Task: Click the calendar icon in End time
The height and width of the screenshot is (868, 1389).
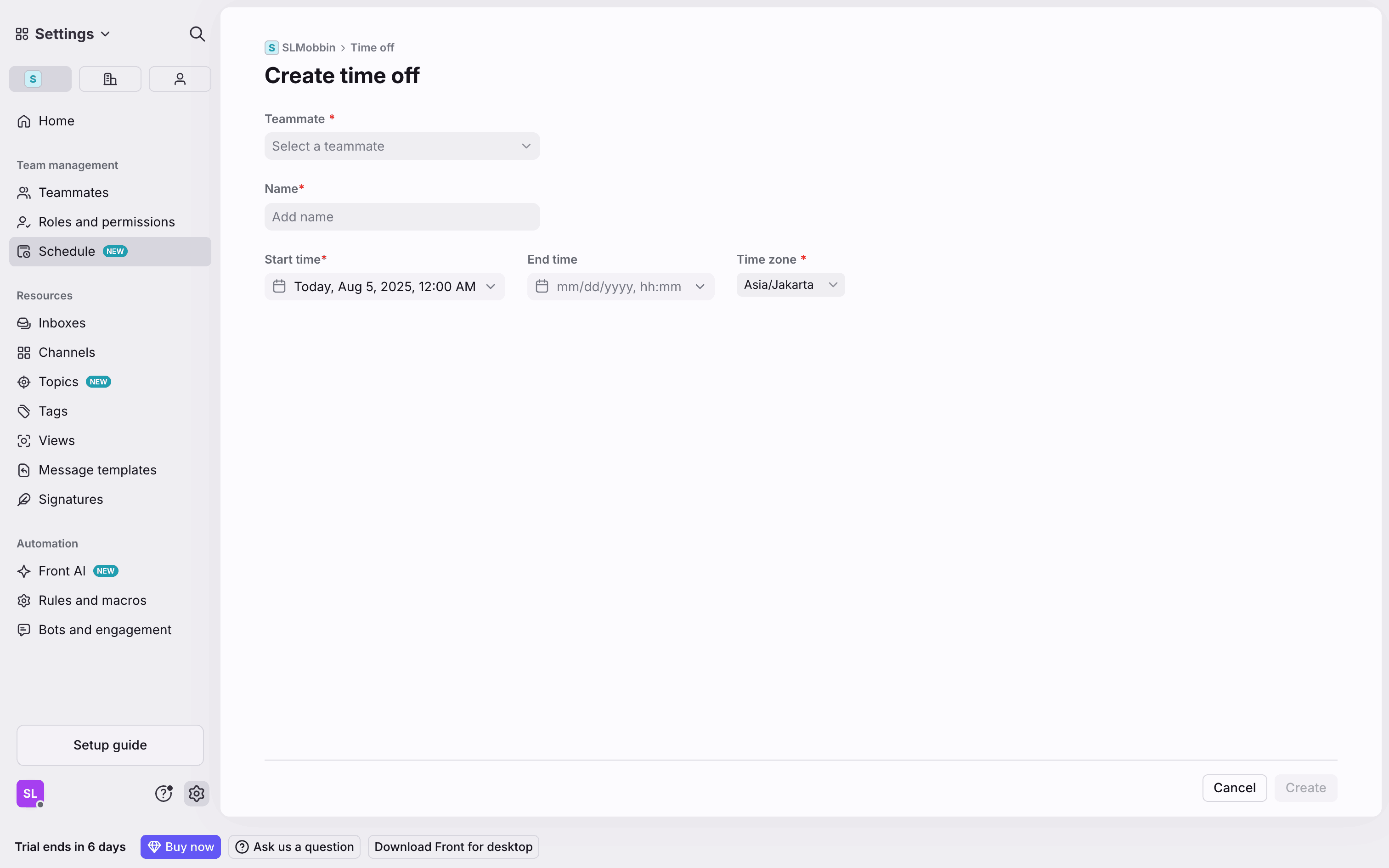Action: (x=542, y=287)
